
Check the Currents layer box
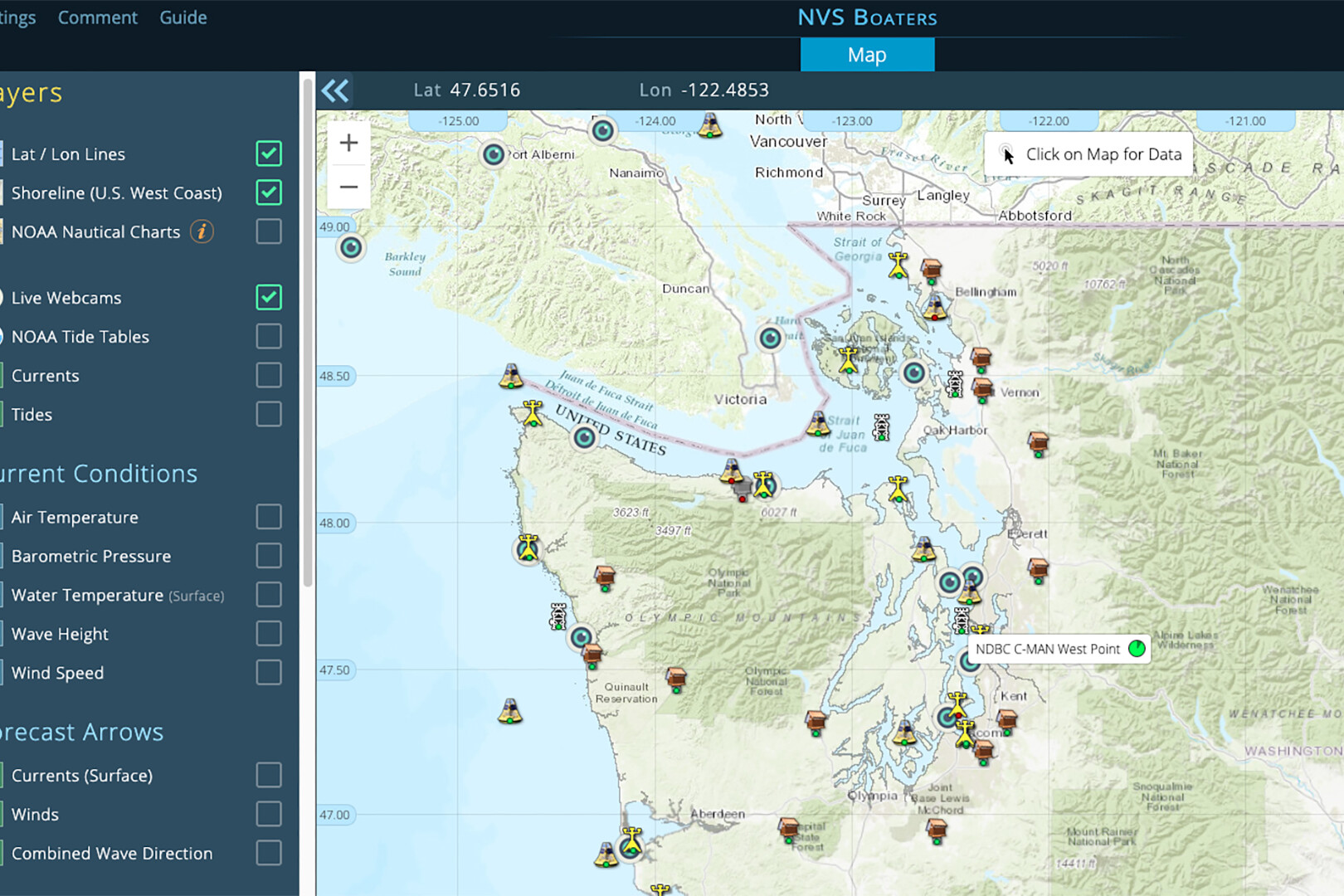tap(269, 375)
